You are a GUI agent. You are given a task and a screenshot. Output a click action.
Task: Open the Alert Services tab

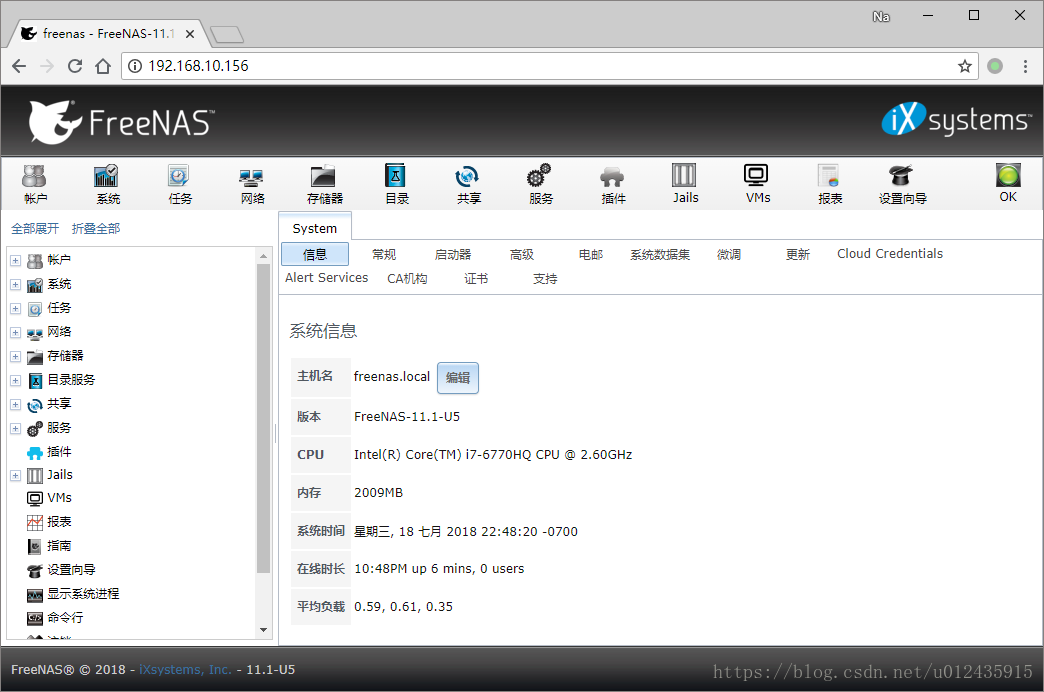coord(326,278)
